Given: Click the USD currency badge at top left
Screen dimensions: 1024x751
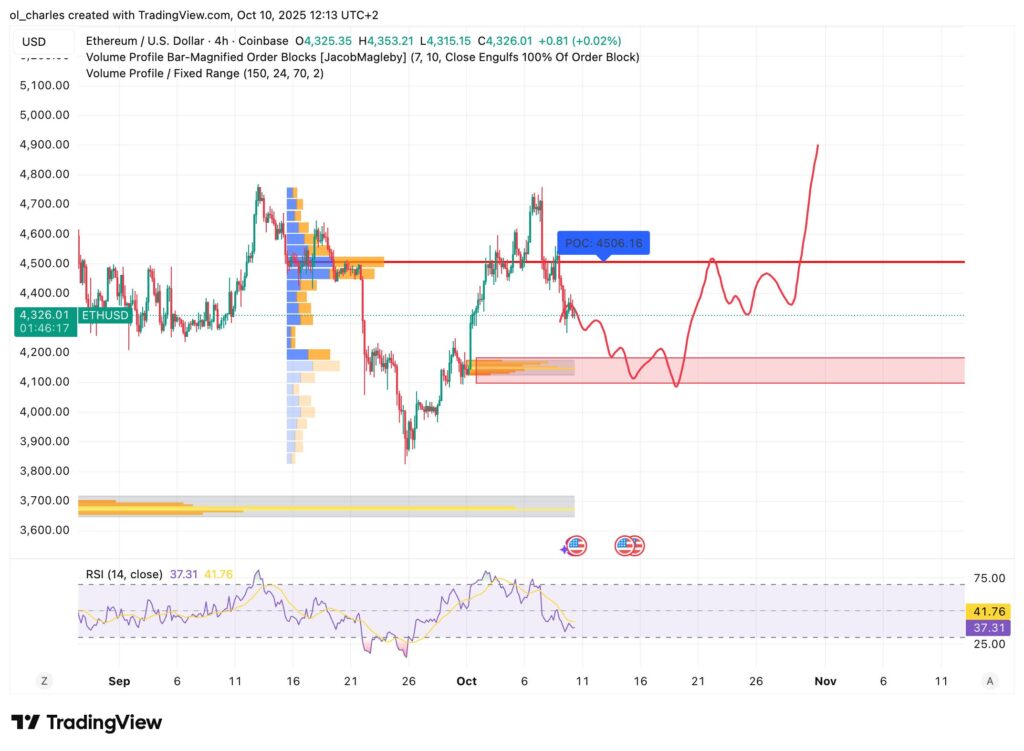Looking at the screenshot, I should 33,41.
